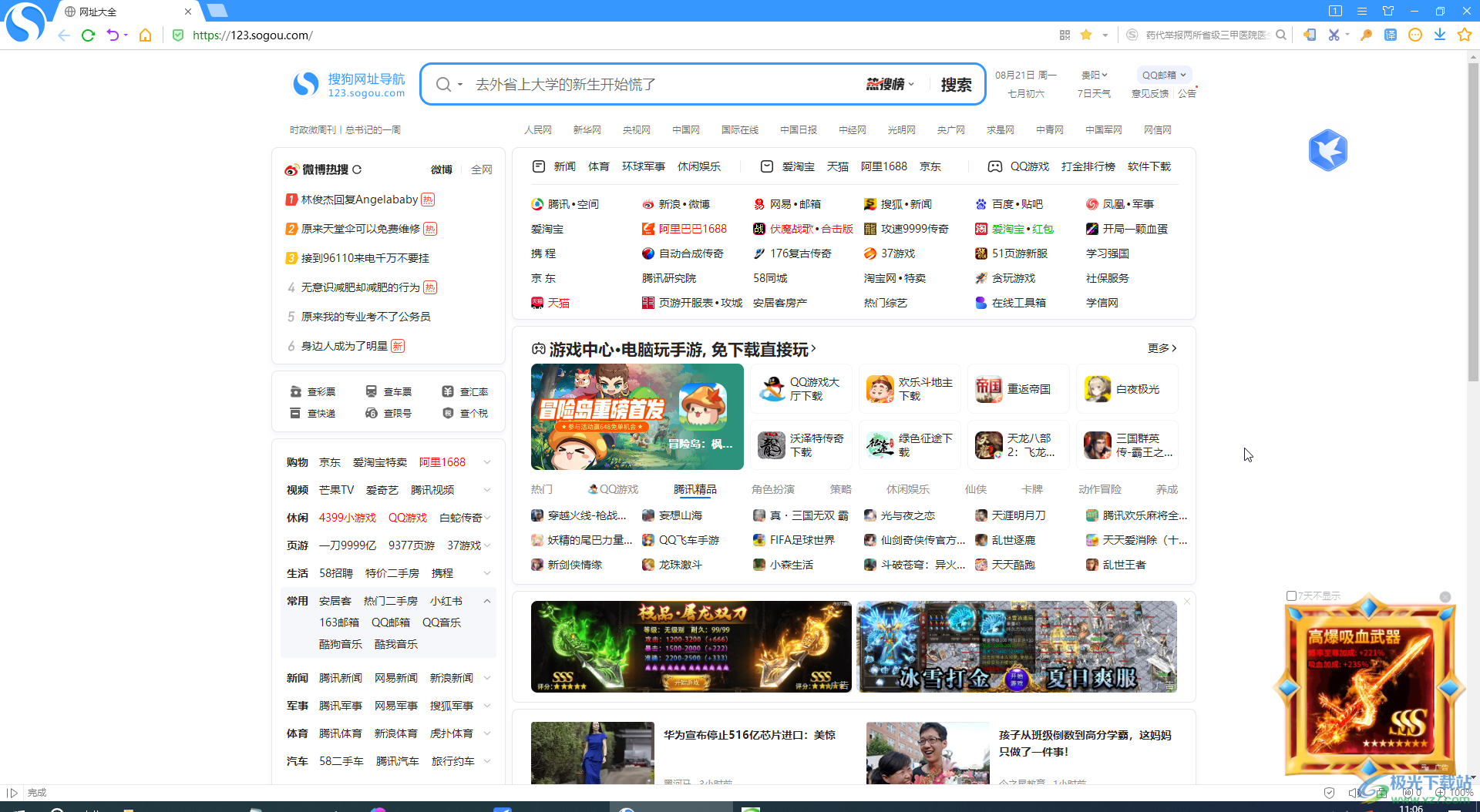The height and width of the screenshot is (812, 1480).
Task: Open the downloads arrow icon
Action: pos(1440,35)
